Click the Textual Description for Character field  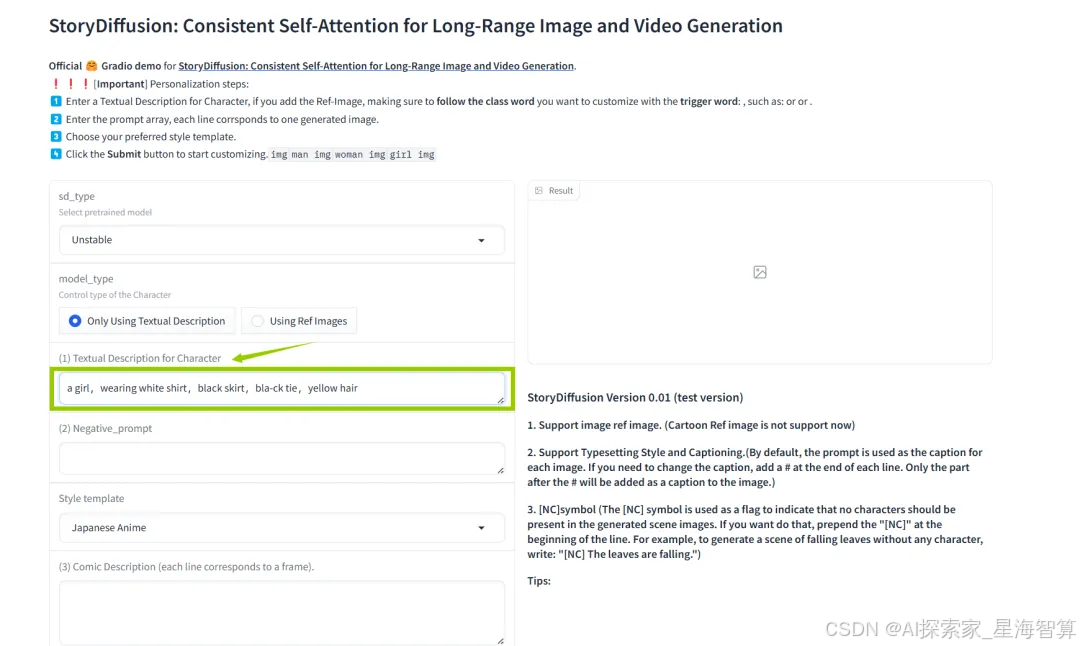tap(282, 388)
